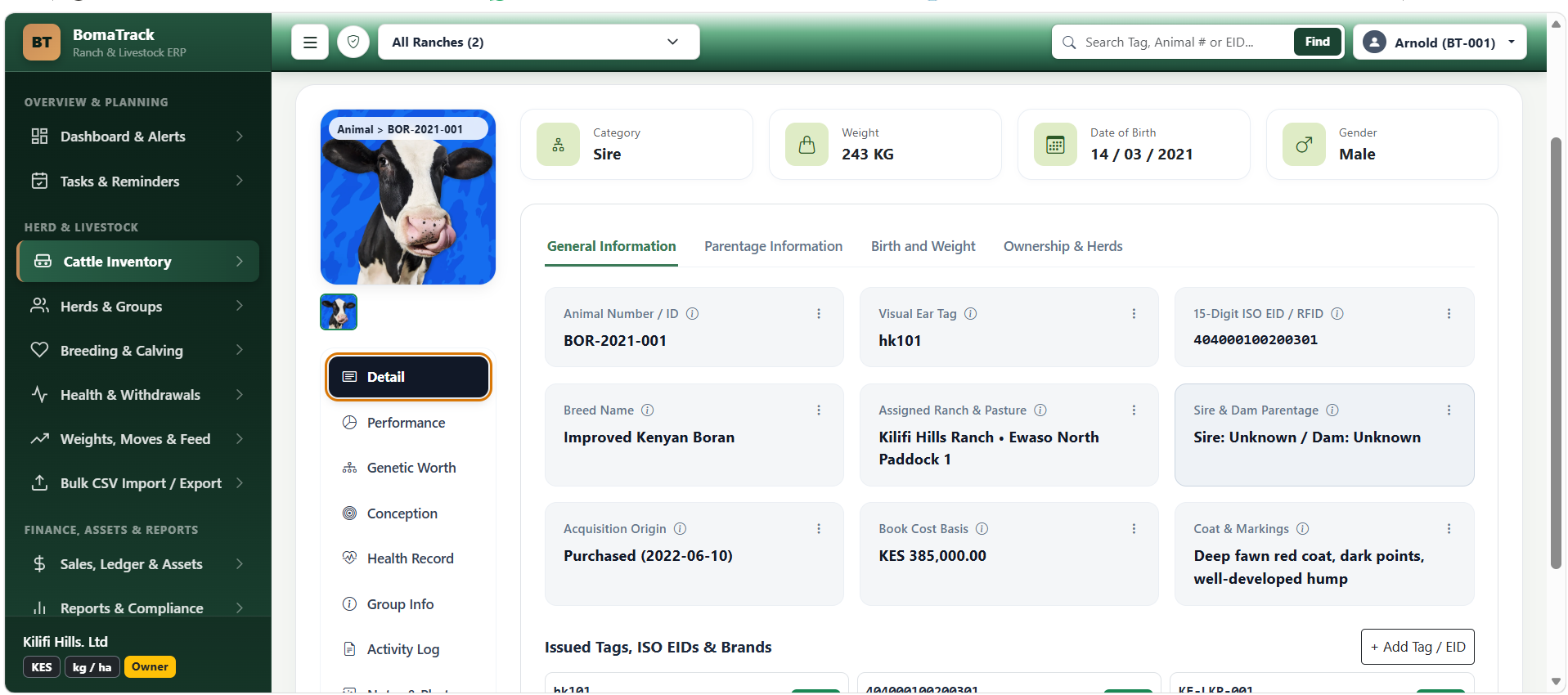Click the Owner badge
The width and height of the screenshot is (1568, 695).
pos(150,666)
